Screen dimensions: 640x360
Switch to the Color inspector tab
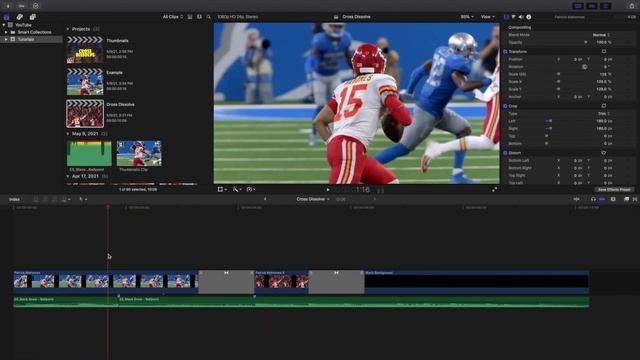pos(513,17)
